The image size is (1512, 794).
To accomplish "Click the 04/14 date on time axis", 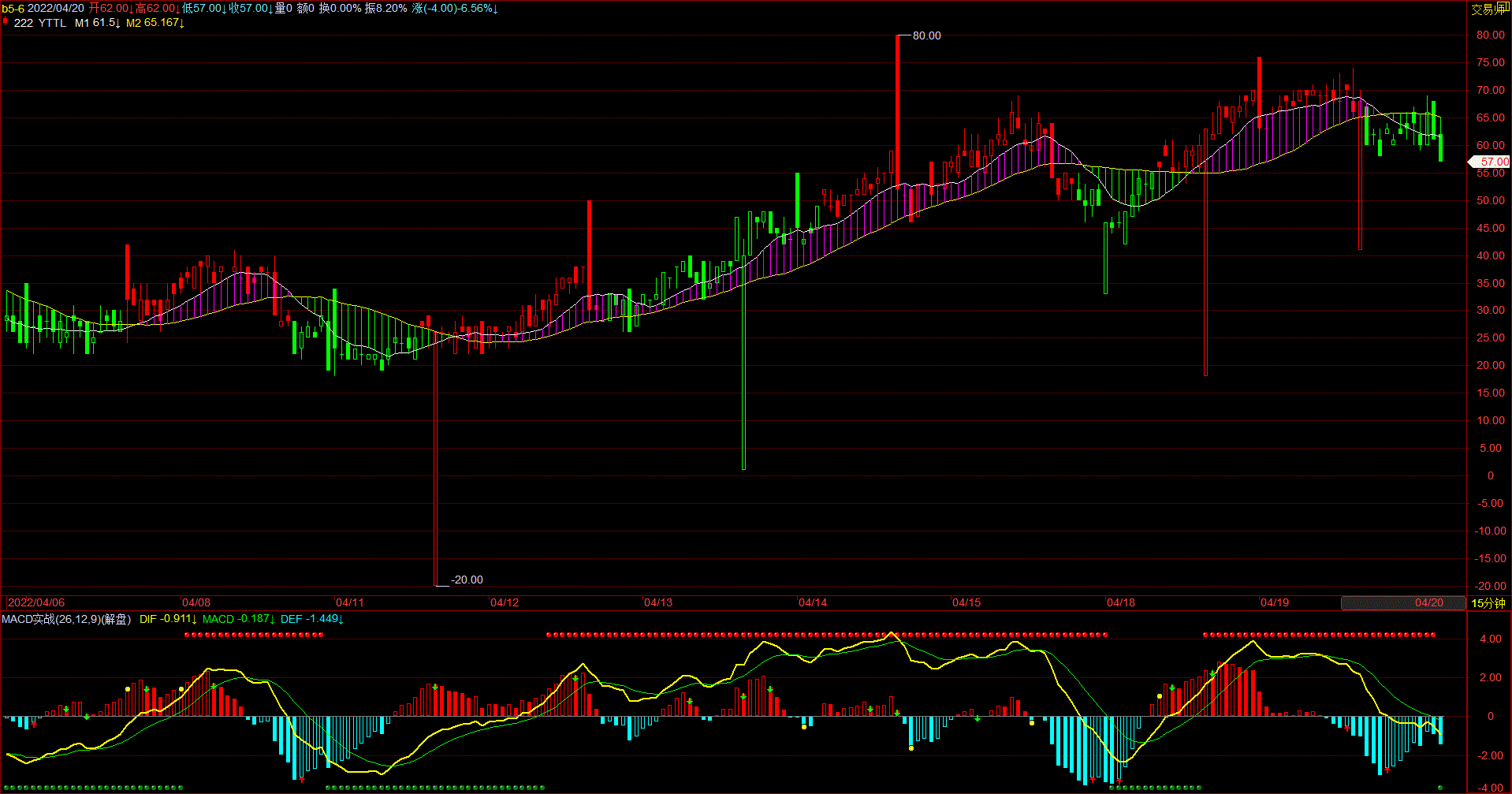I will [813, 602].
